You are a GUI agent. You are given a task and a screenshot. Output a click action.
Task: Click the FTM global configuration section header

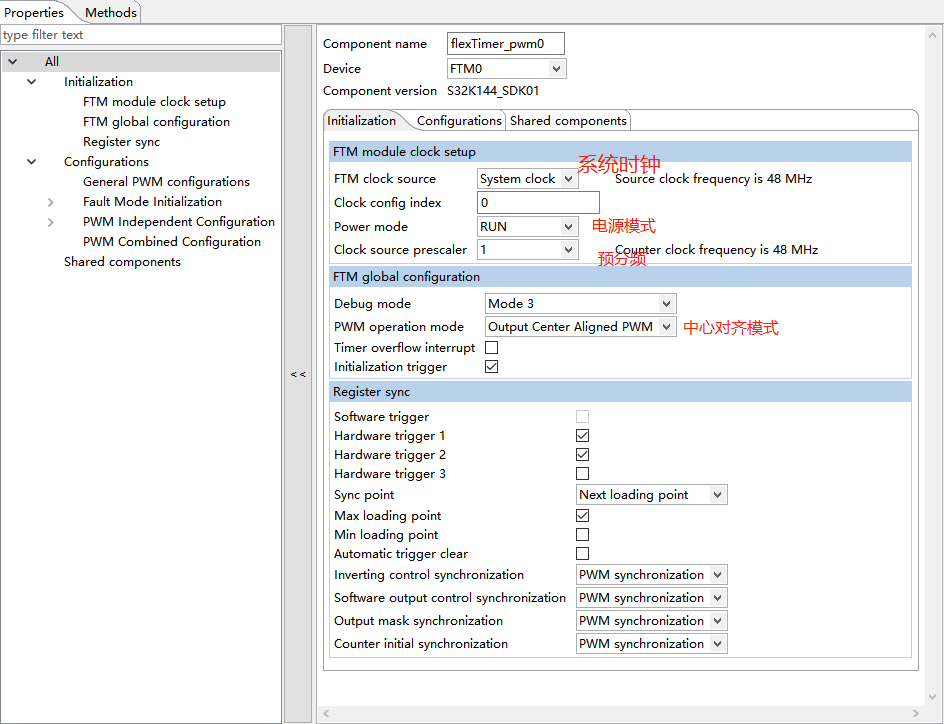coord(620,277)
